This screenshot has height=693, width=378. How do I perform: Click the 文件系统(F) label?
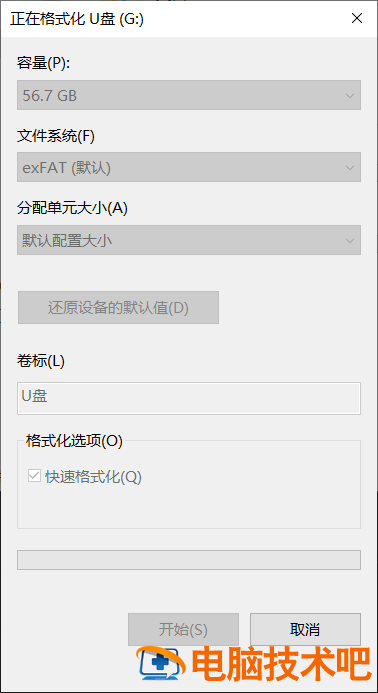(x=56, y=136)
